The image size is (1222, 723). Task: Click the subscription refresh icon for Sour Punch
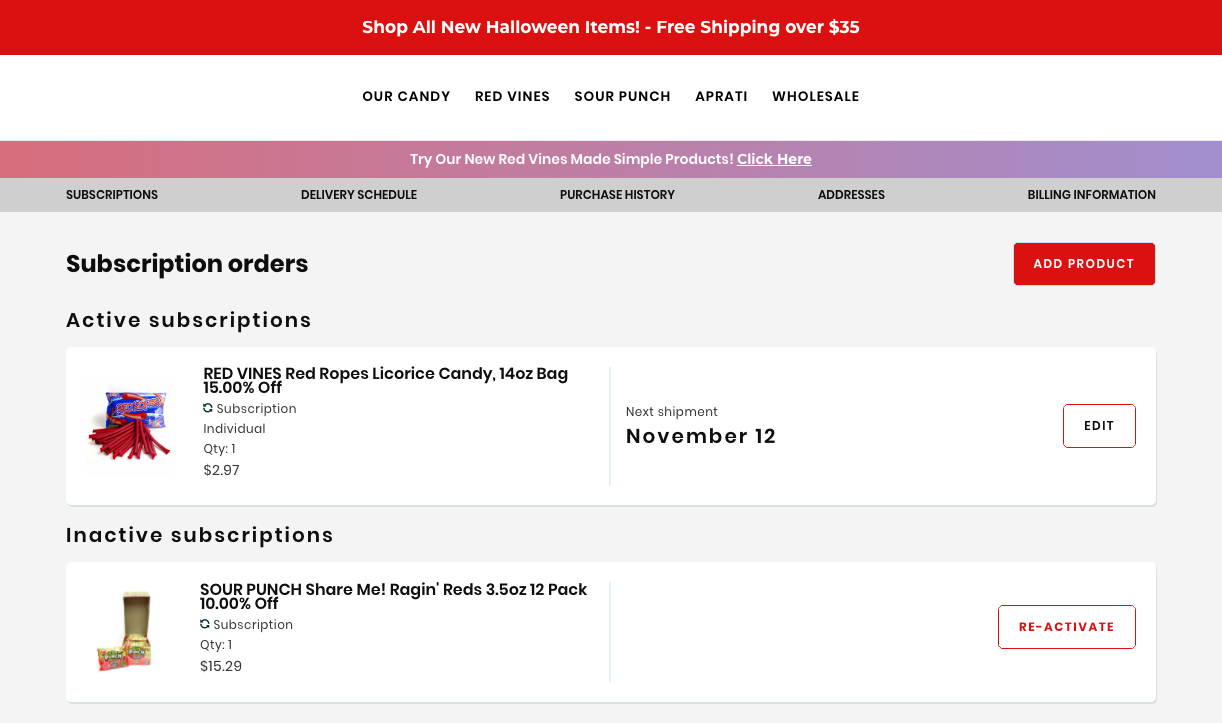tap(205, 624)
